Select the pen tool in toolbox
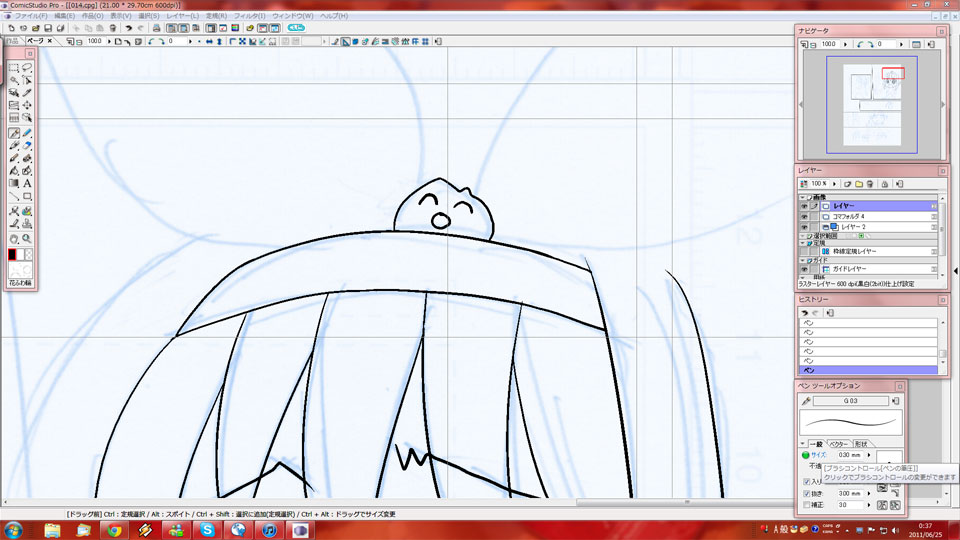This screenshot has height=540, width=960. [x=13, y=133]
